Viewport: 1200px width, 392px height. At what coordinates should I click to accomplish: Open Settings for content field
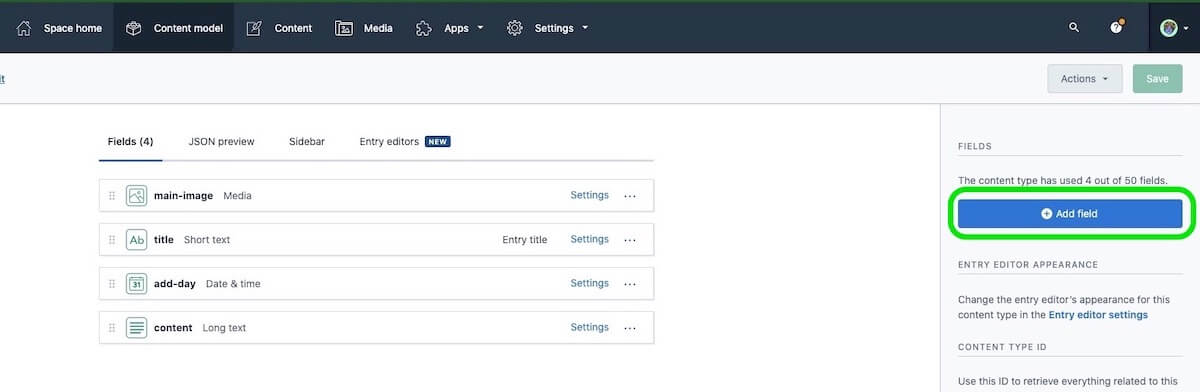[589, 328]
